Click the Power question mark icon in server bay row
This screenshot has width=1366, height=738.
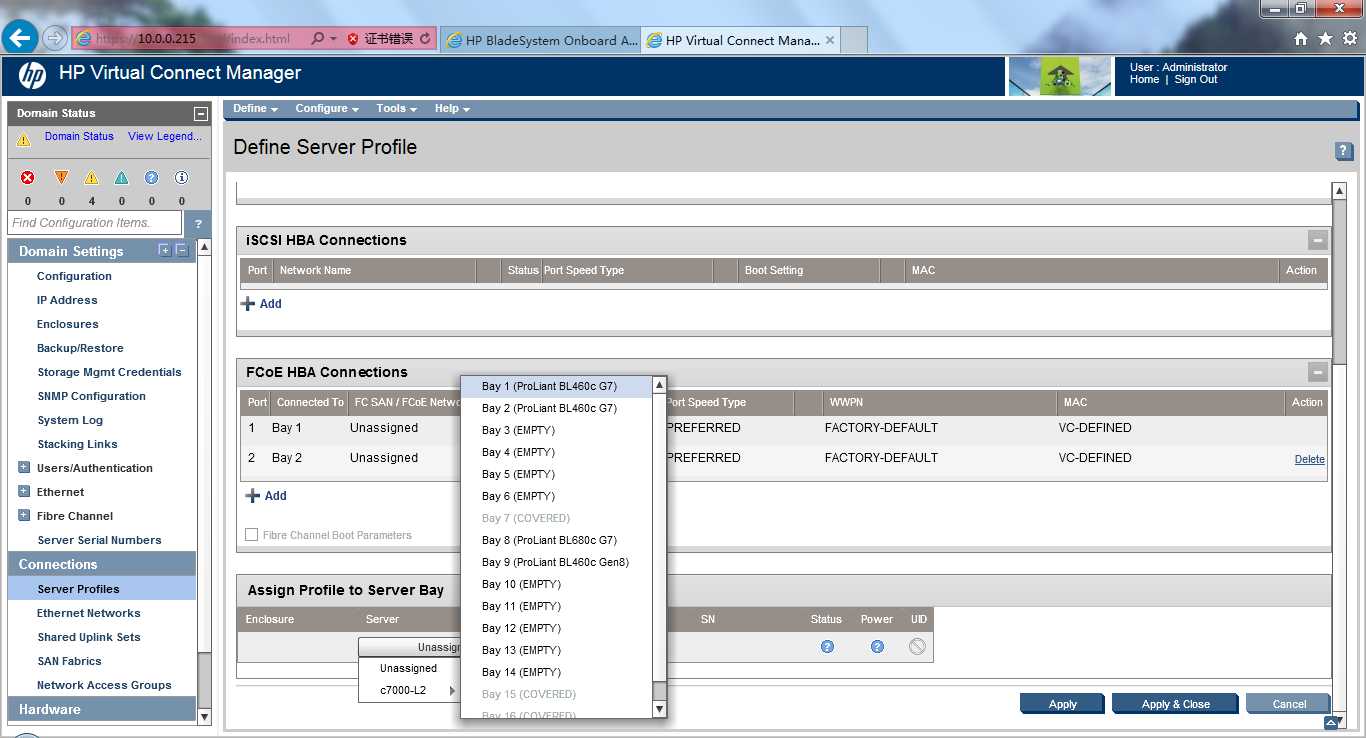click(x=877, y=647)
